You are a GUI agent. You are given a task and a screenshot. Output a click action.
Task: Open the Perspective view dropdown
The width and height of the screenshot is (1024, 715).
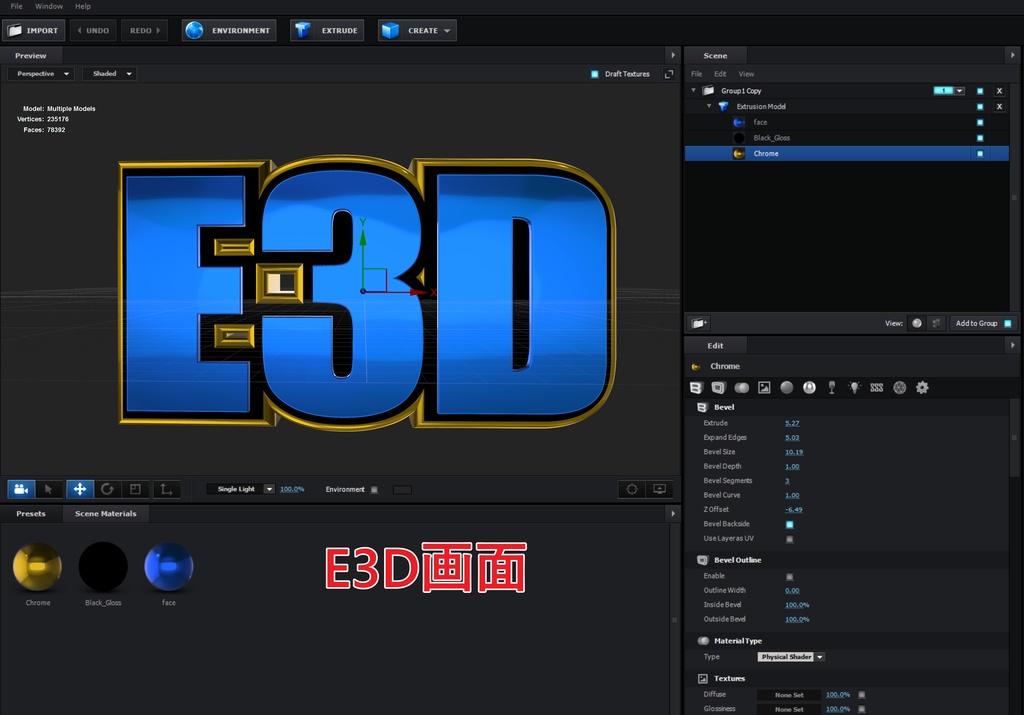(x=40, y=73)
